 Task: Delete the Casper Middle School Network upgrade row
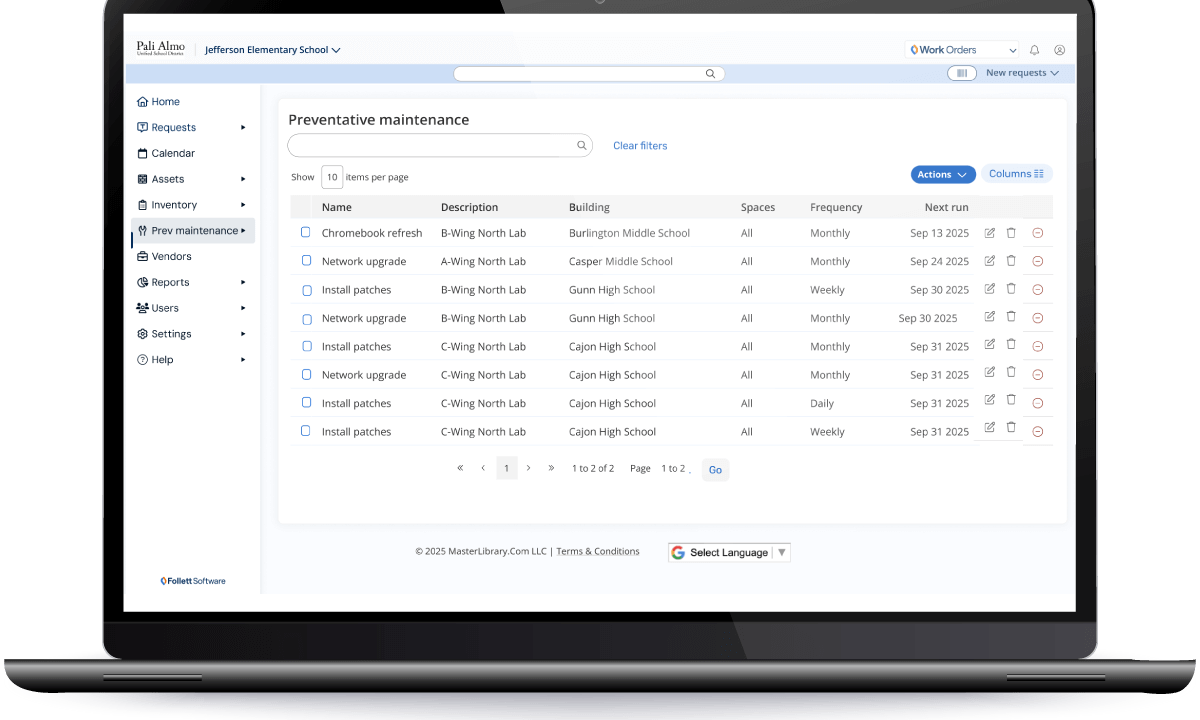pyautogui.click(x=1011, y=261)
